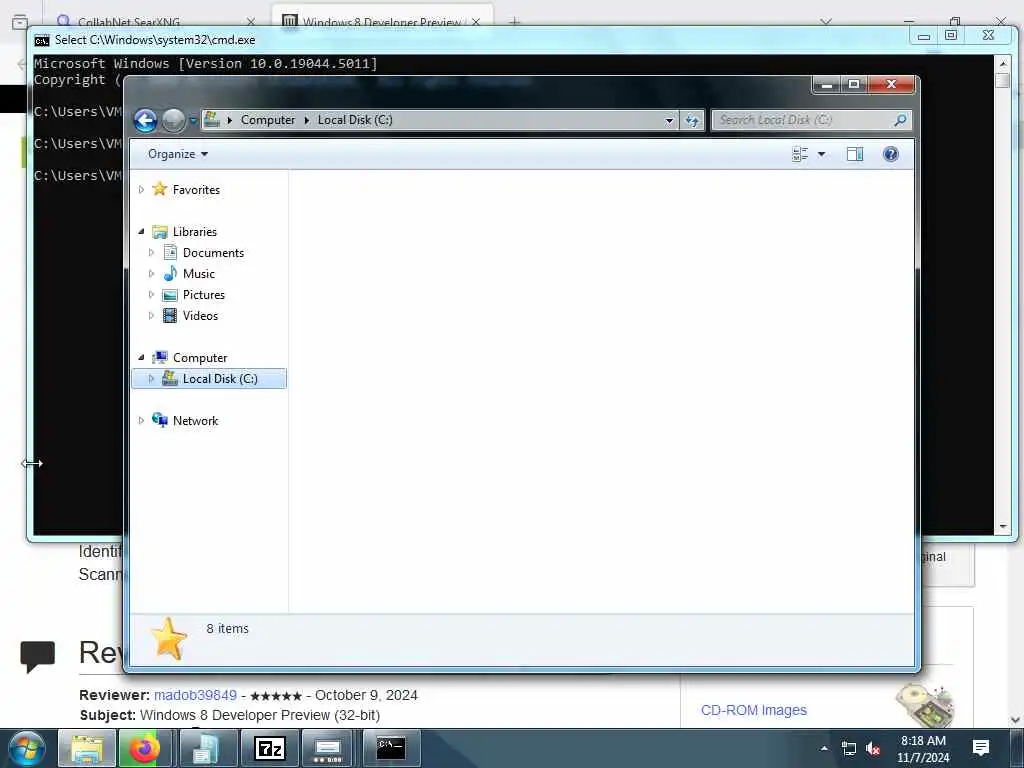Screen dimensions: 1024x768
Task: Switch to the cmd taskbar button
Action: pyautogui.click(x=391, y=748)
